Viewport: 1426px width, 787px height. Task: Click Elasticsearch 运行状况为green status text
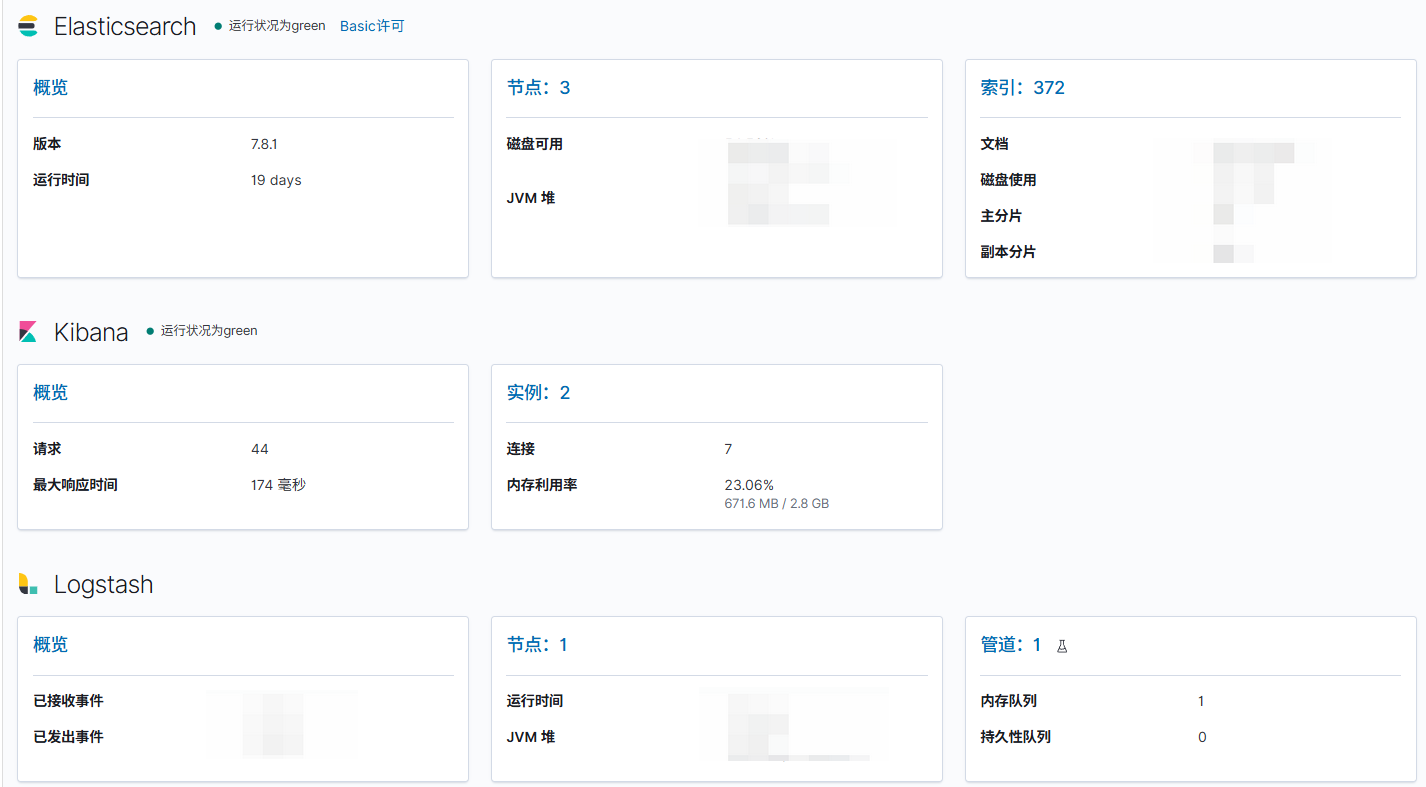click(277, 26)
